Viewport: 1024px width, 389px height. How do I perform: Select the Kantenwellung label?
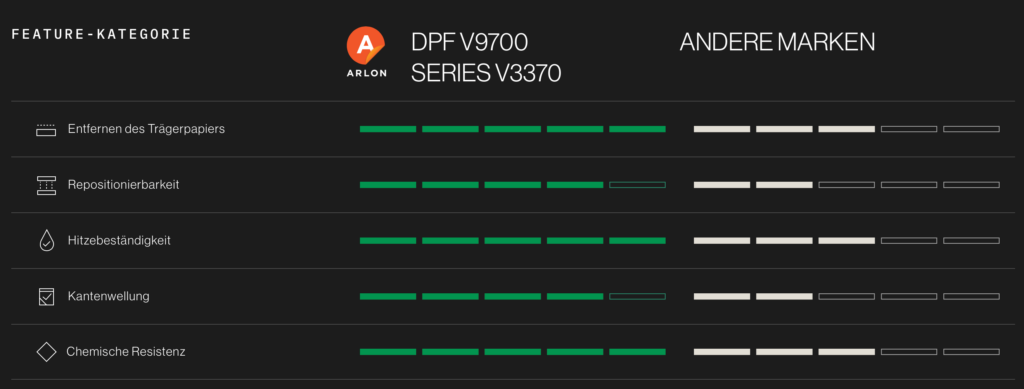pos(108,296)
